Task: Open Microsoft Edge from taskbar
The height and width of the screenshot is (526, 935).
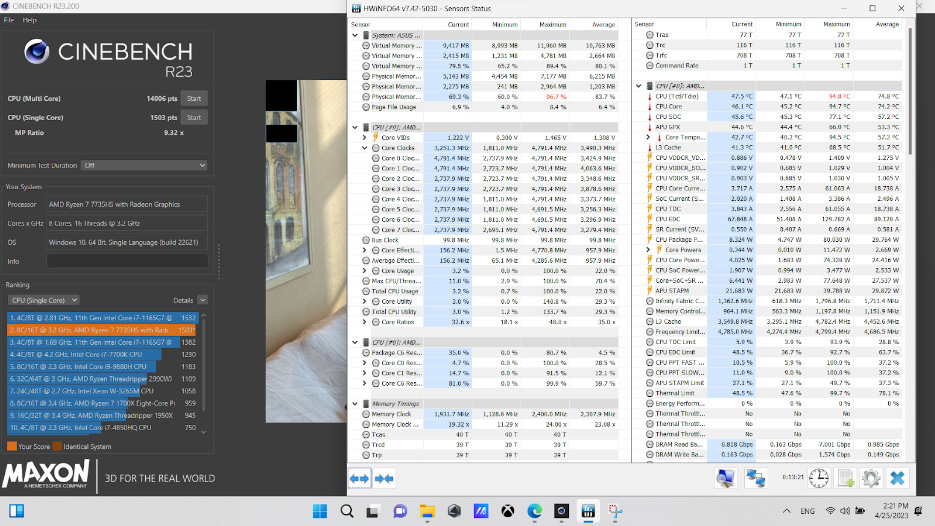Action: 534,511
